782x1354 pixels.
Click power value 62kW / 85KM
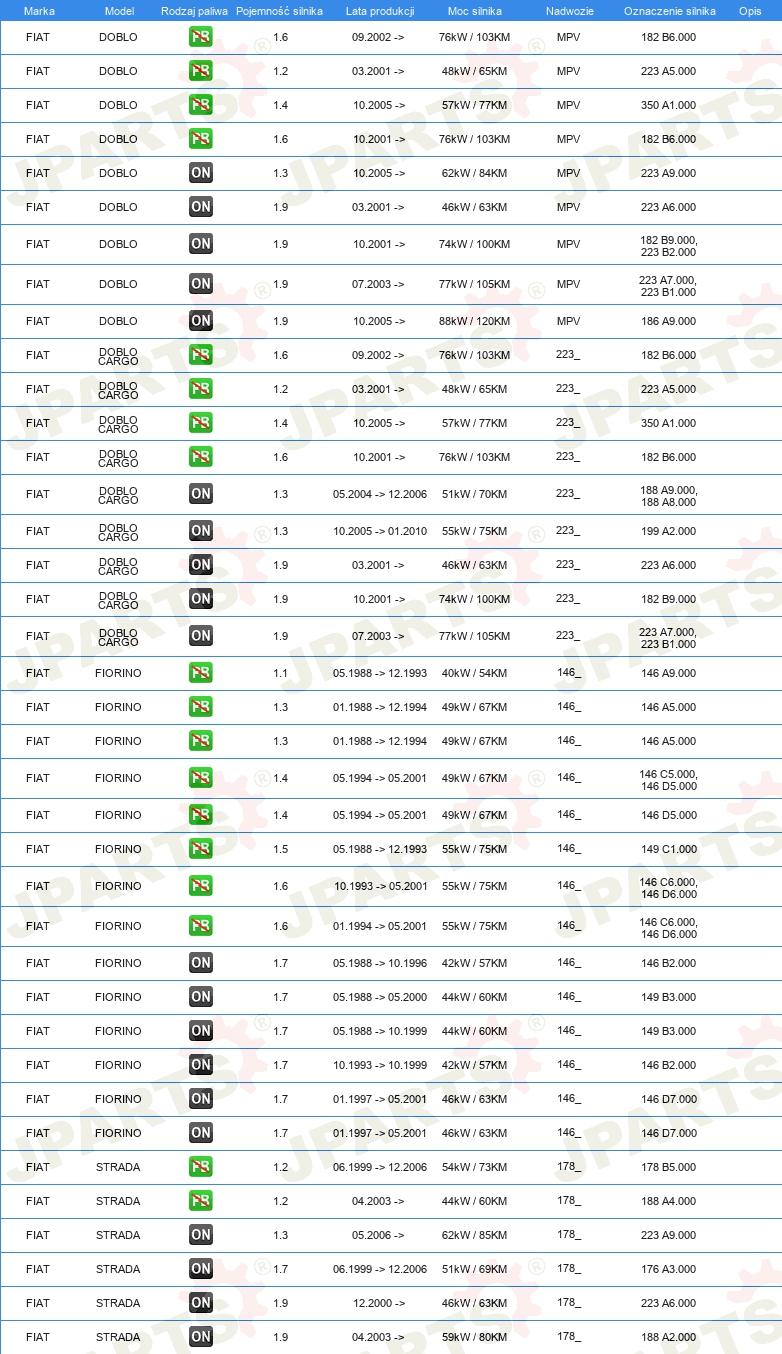point(475,1235)
